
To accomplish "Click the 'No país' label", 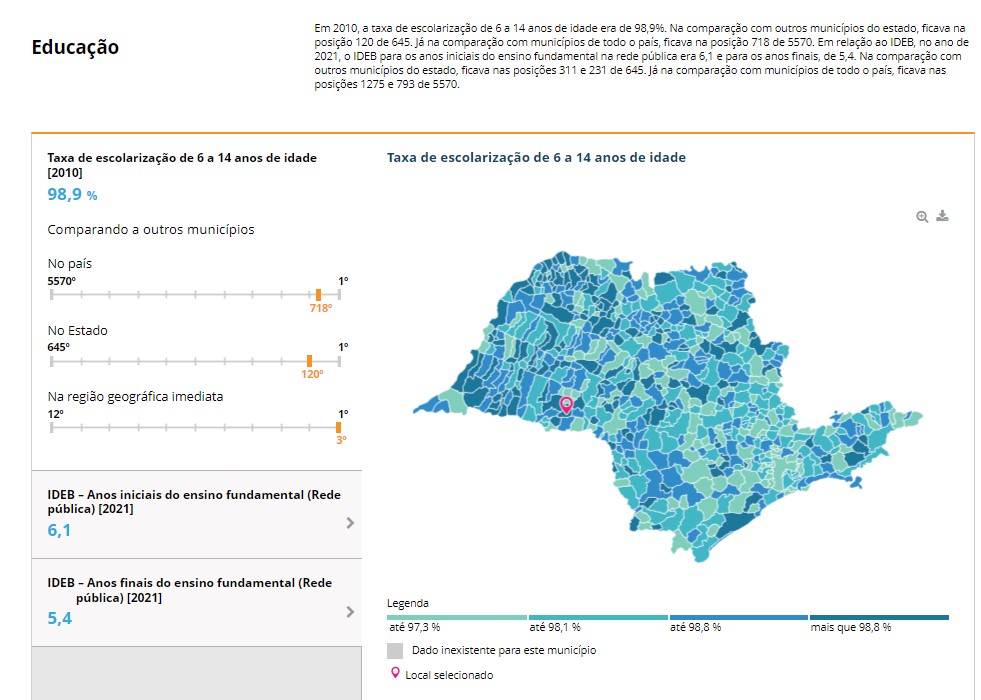I will point(69,263).
